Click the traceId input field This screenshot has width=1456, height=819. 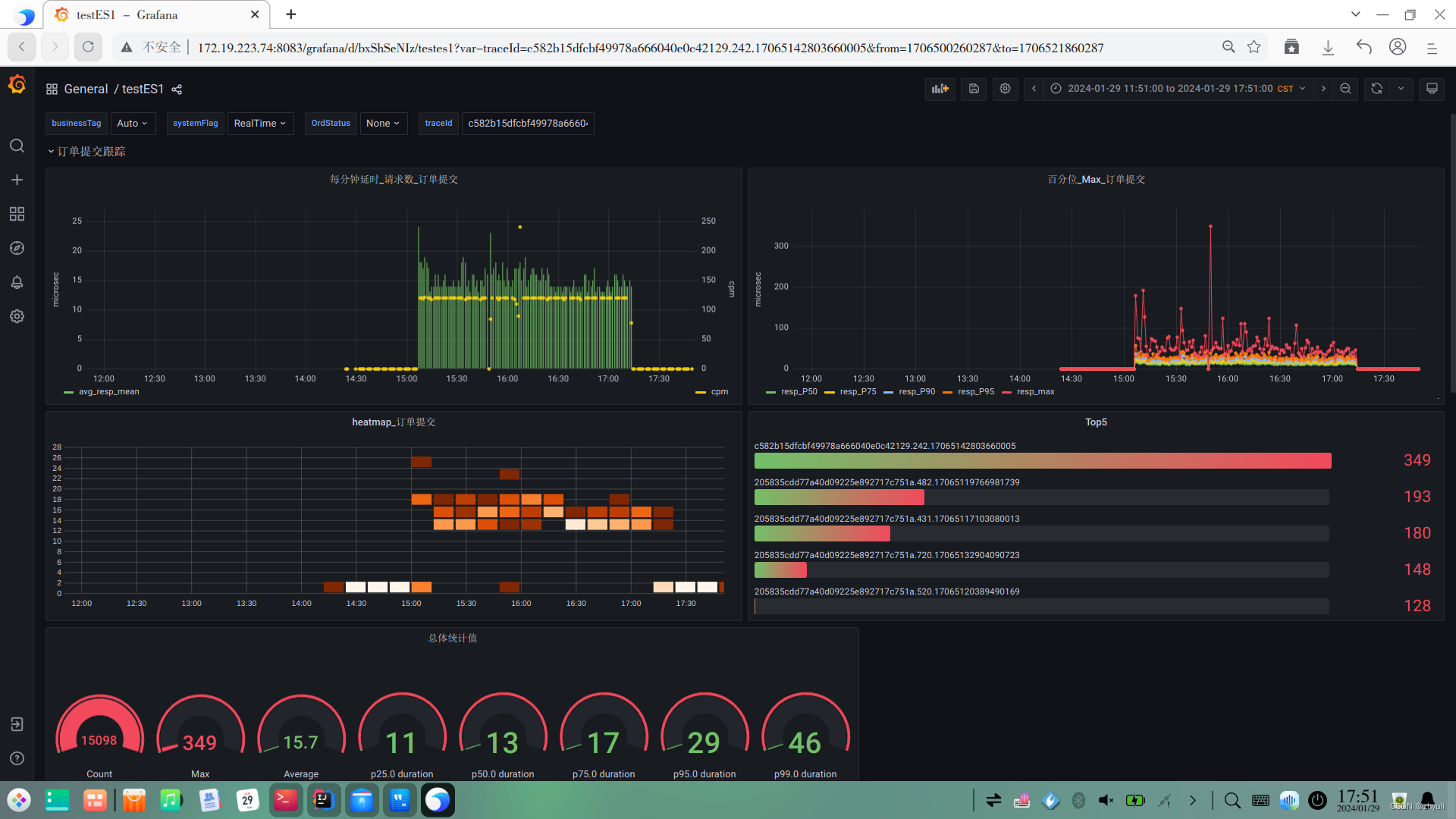click(x=527, y=124)
